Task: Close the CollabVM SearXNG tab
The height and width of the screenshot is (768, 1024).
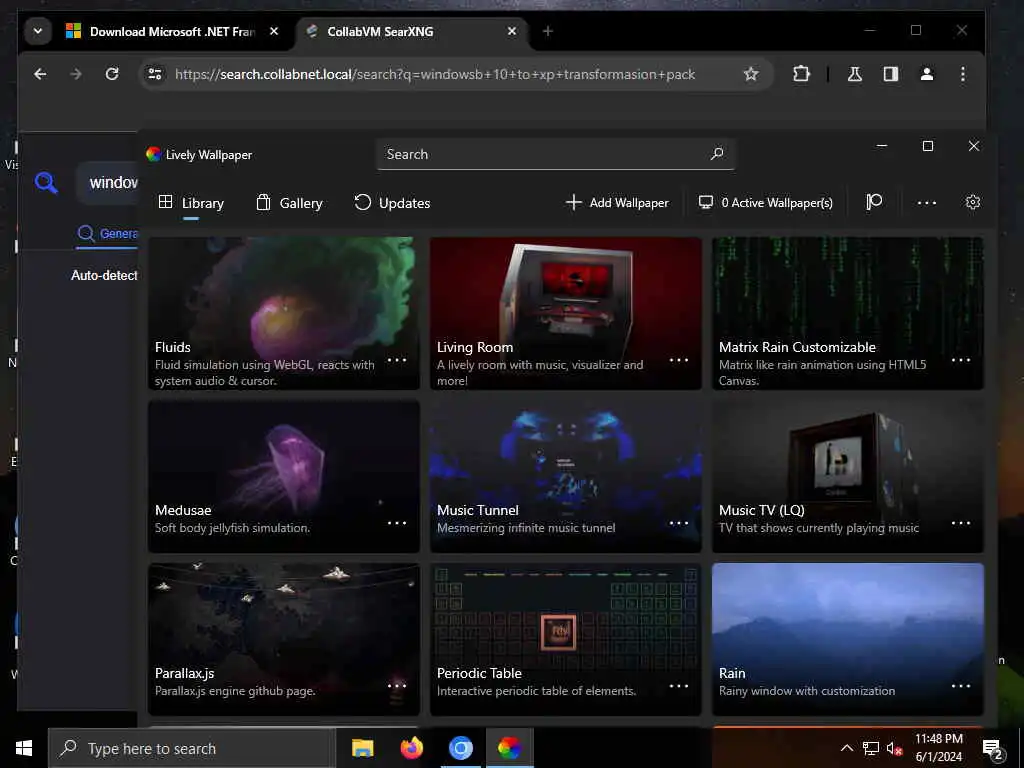Action: (x=512, y=31)
